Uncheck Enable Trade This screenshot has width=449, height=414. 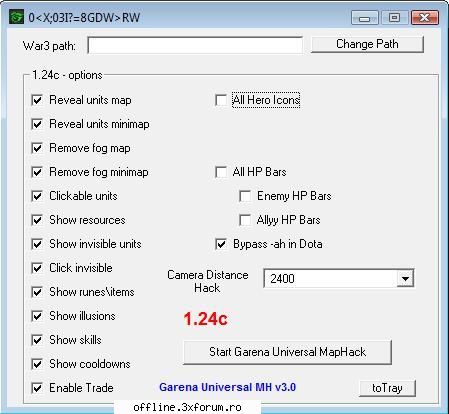tap(37, 388)
